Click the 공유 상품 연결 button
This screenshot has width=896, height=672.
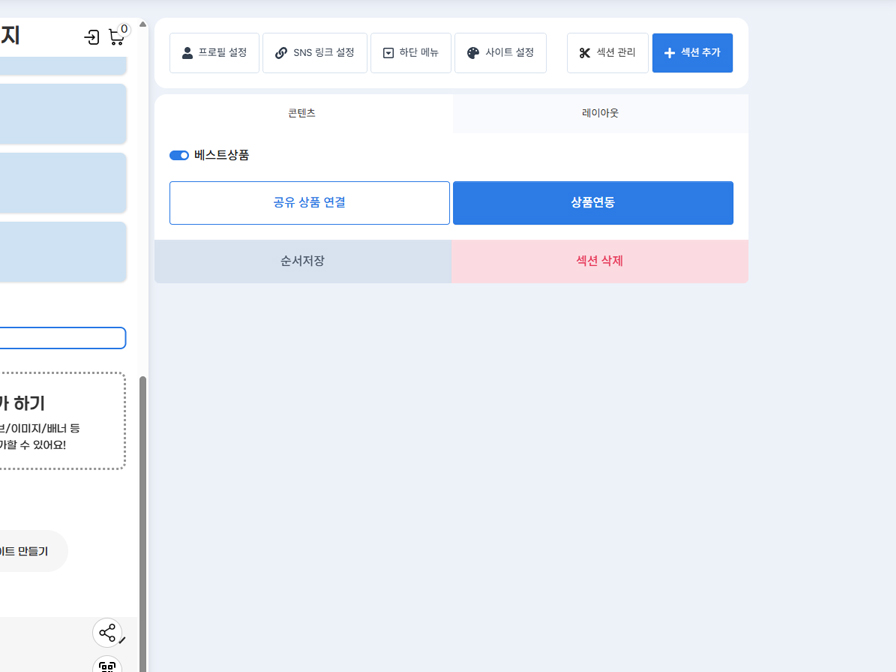pos(309,202)
